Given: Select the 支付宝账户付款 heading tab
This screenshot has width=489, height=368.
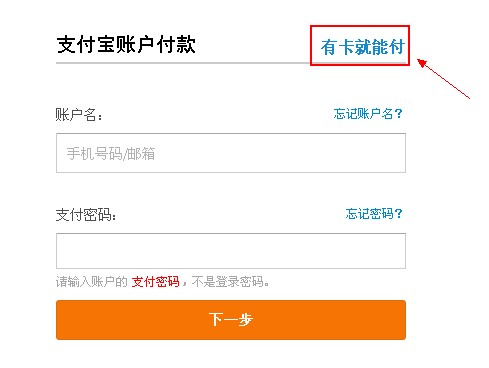Looking at the screenshot, I should point(126,44).
